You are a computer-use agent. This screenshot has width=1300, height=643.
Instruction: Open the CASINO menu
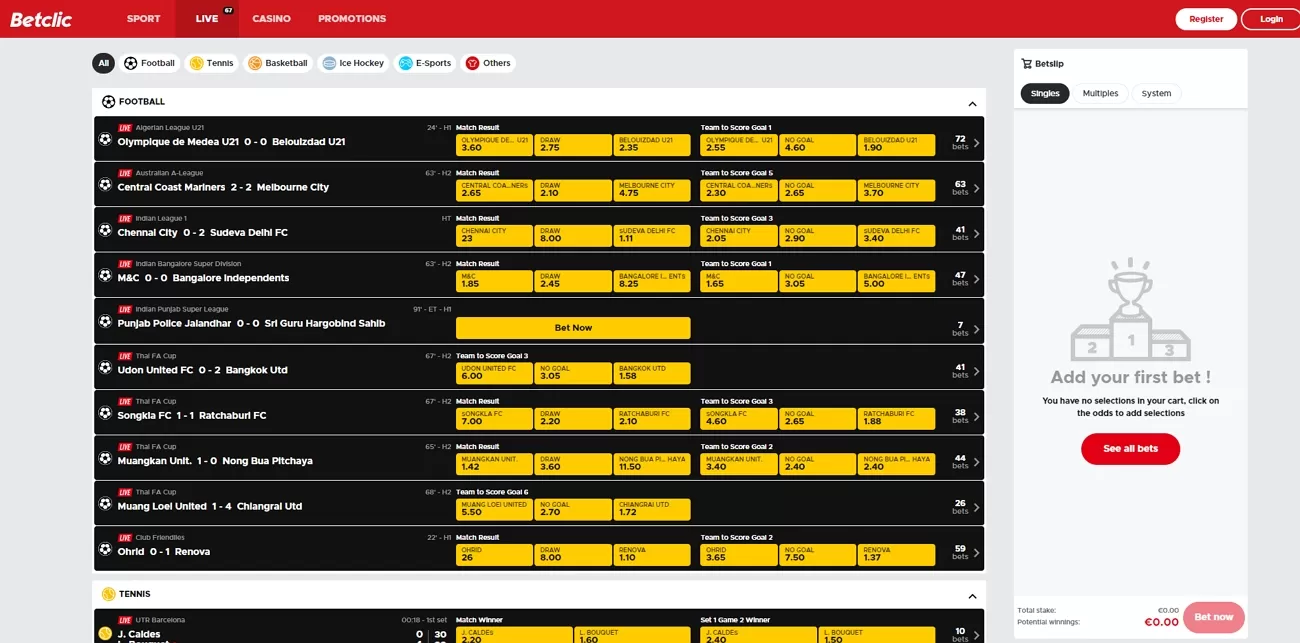(271, 19)
